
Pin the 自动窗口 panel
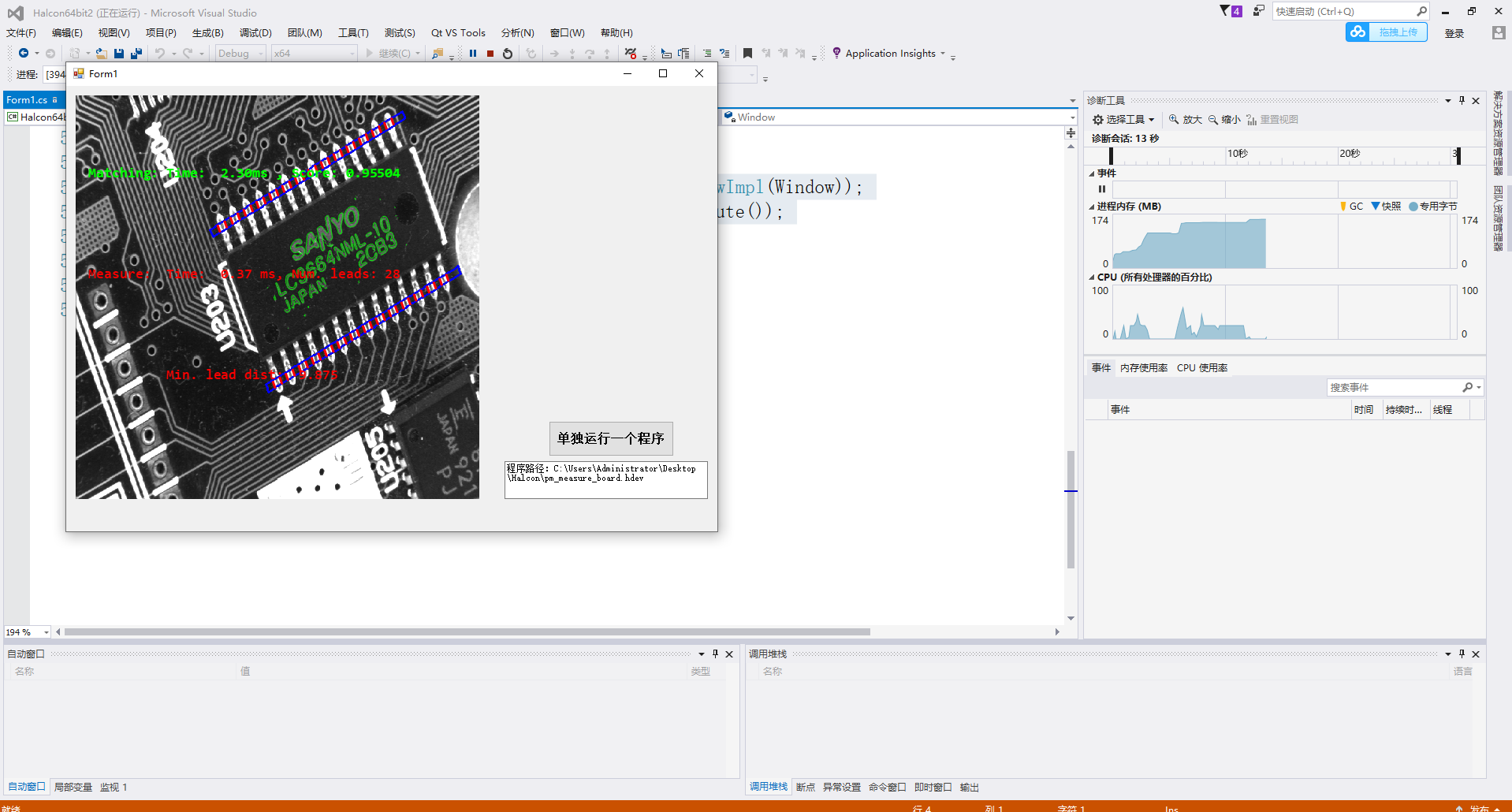tap(715, 654)
